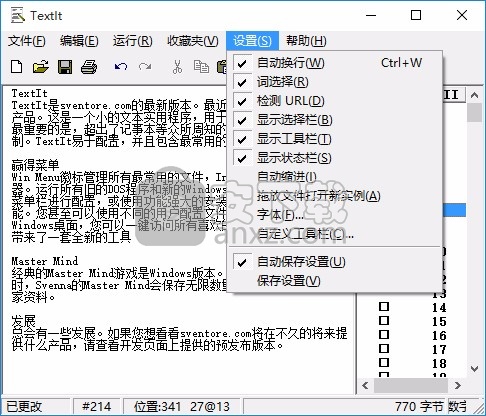Print the document with the printer icon
486x416 pixels.
click(89, 67)
